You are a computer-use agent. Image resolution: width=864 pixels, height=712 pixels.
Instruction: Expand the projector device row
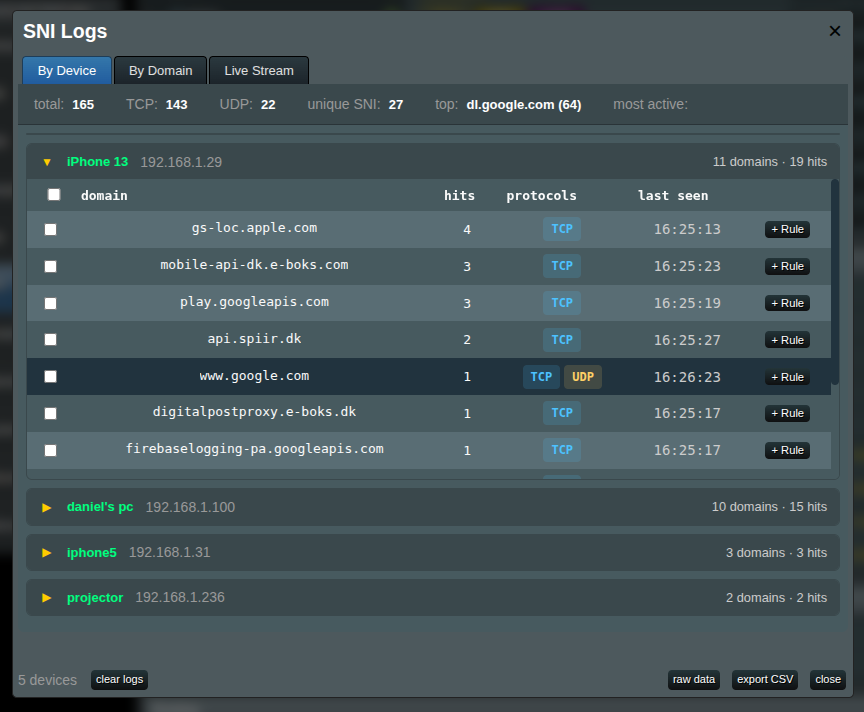pos(47,597)
